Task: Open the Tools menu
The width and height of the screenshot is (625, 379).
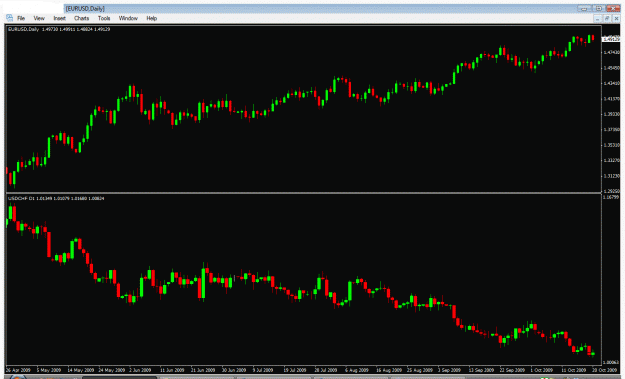Action: [x=104, y=18]
